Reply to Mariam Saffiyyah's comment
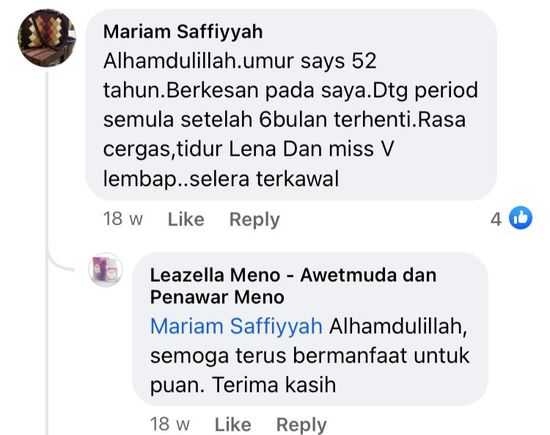The image size is (550, 435). [254, 220]
